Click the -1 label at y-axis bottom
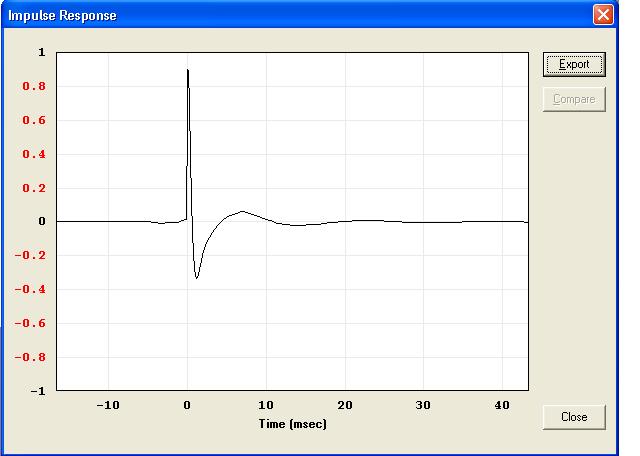Image resolution: width=640 pixels, height=456 pixels. coord(38,391)
